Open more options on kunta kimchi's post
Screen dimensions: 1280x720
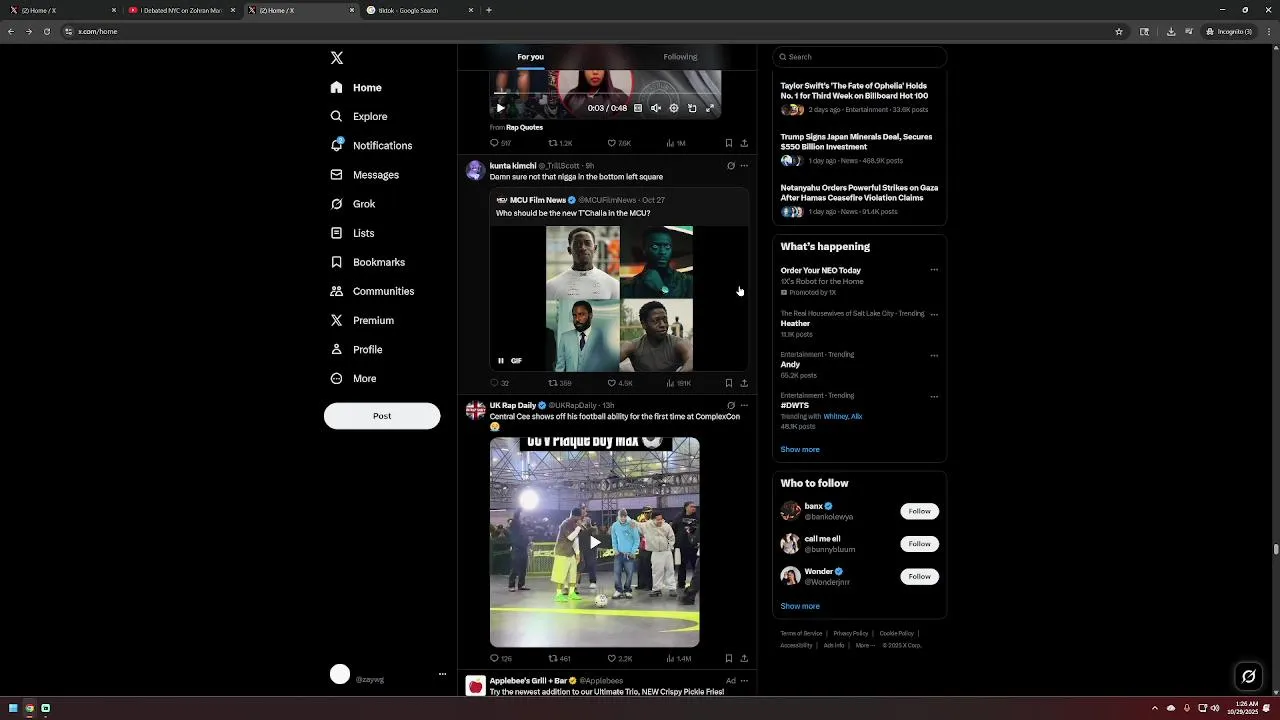744,166
